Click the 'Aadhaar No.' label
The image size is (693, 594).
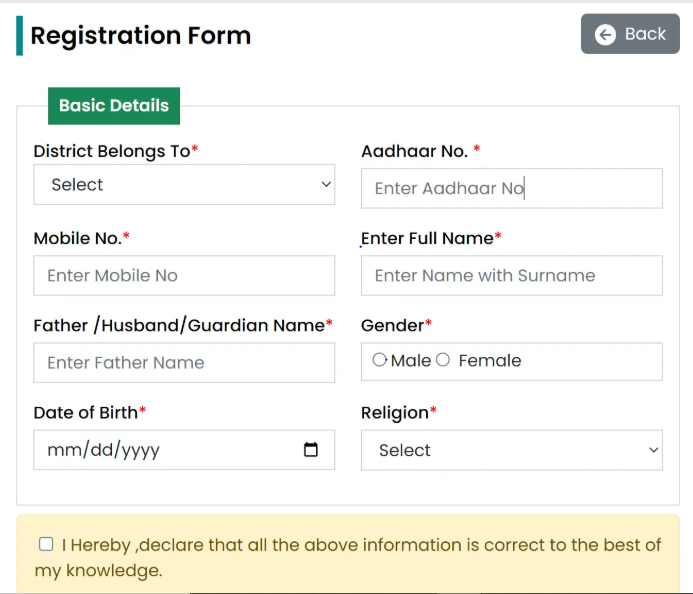[420, 151]
